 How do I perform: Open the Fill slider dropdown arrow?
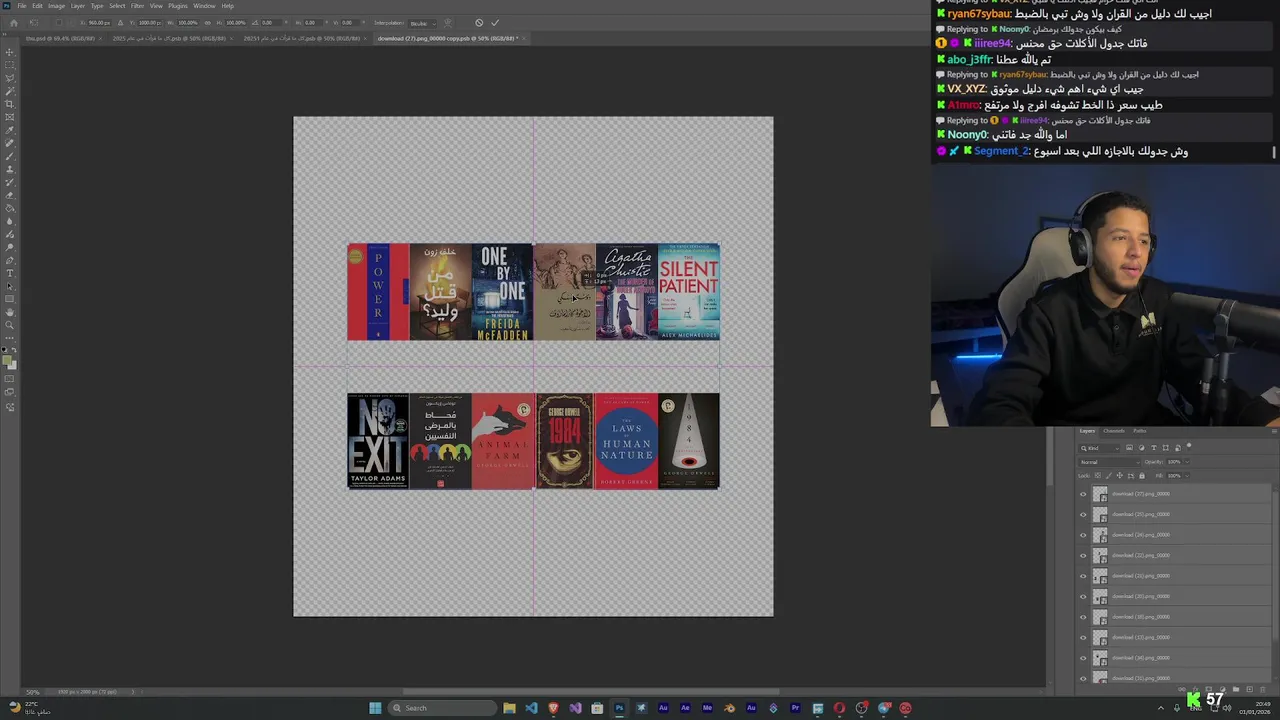pos(1187,475)
